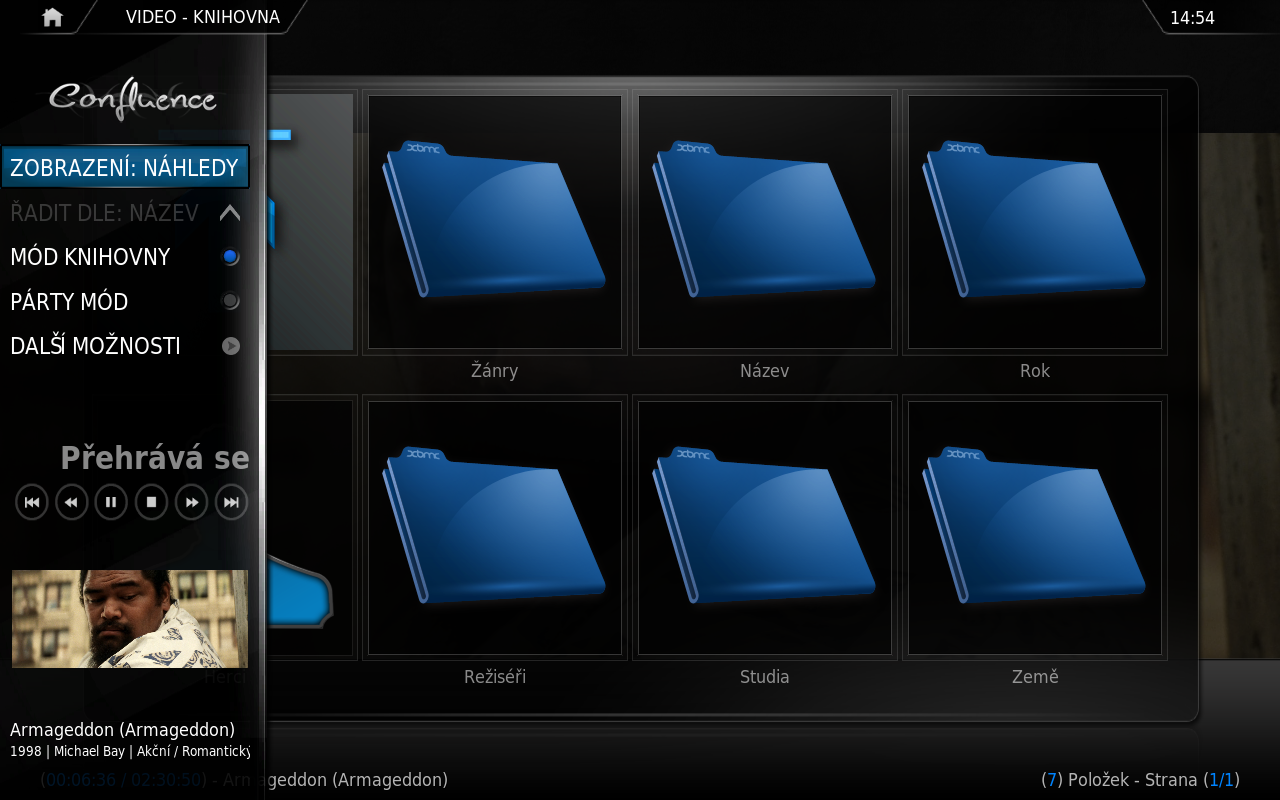Click the Položek - Strana page counter
The height and width of the screenshot is (800, 1280).
(1140, 780)
